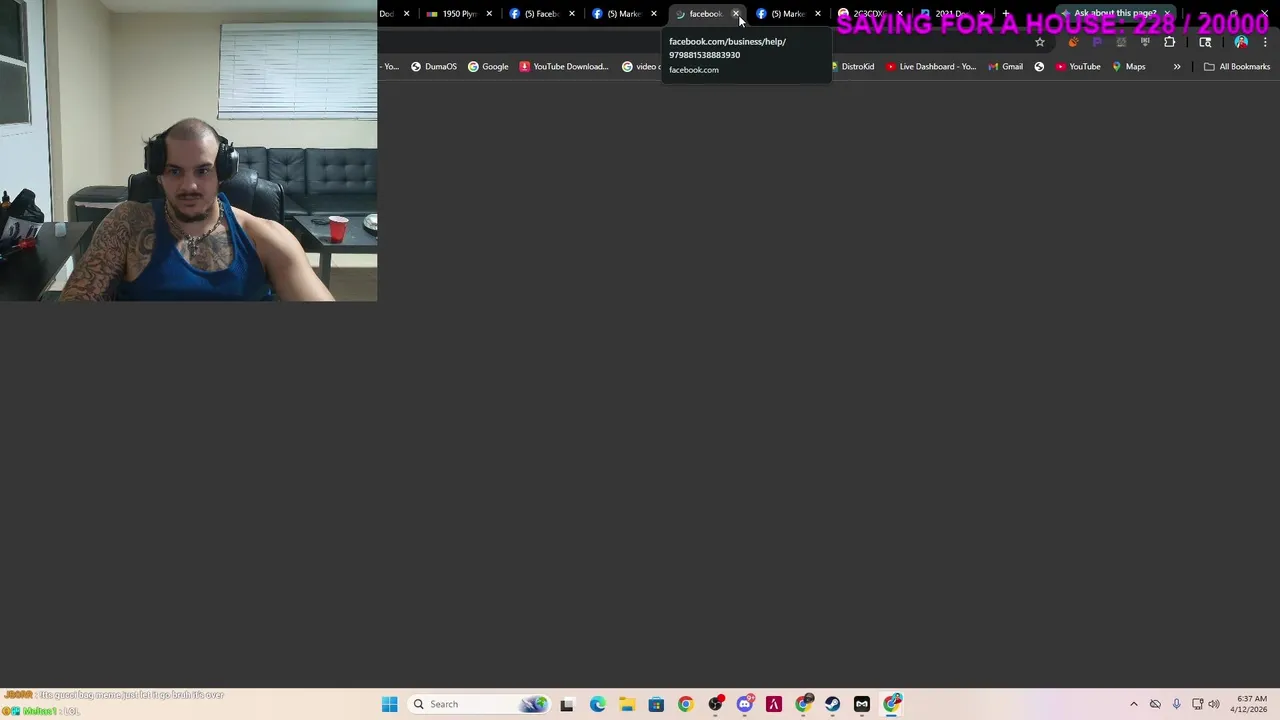This screenshot has width=1280, height=720.
Task: Open the Gmail bookmark
Action: point(1005,67)
